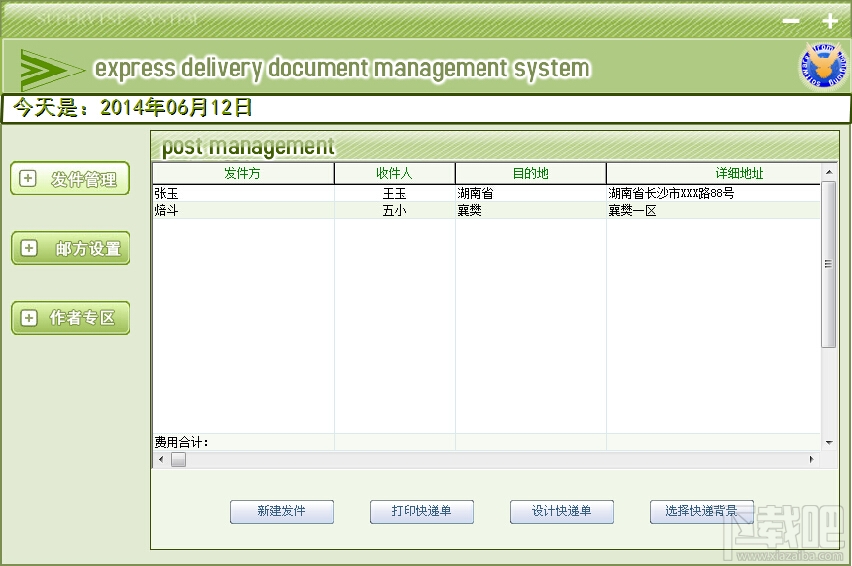Click the green arrow logo icon

pos(51,70)
